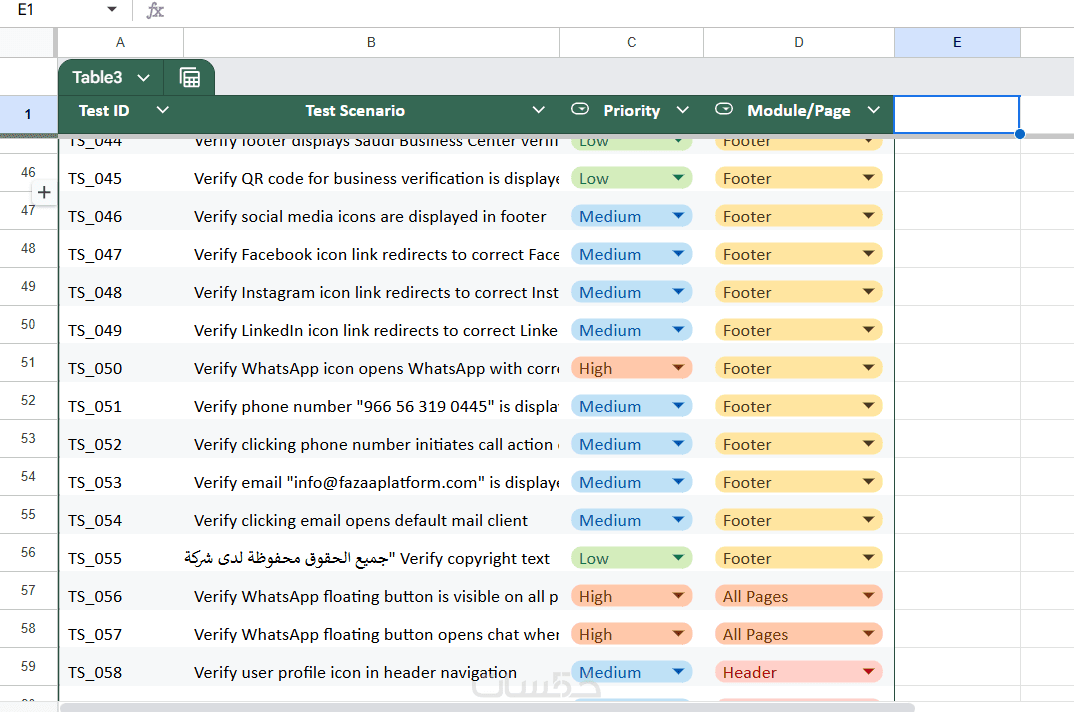
Task: Open Module/Page column header dropdown arrow
Action: pyautogui.click(x=874, y=110)
